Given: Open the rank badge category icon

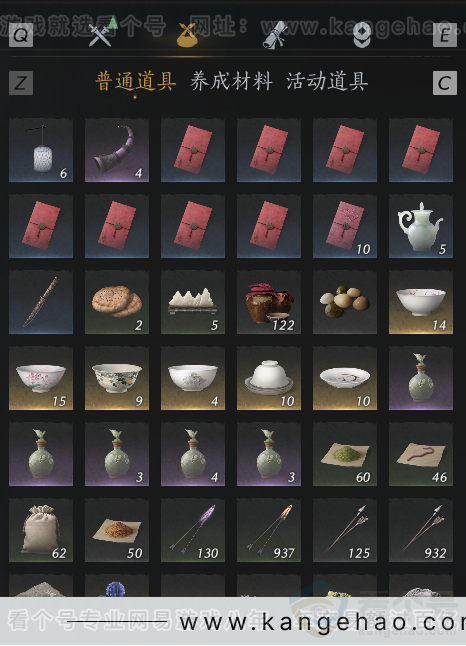Looking at the screenshot, I should coord(362,35).
